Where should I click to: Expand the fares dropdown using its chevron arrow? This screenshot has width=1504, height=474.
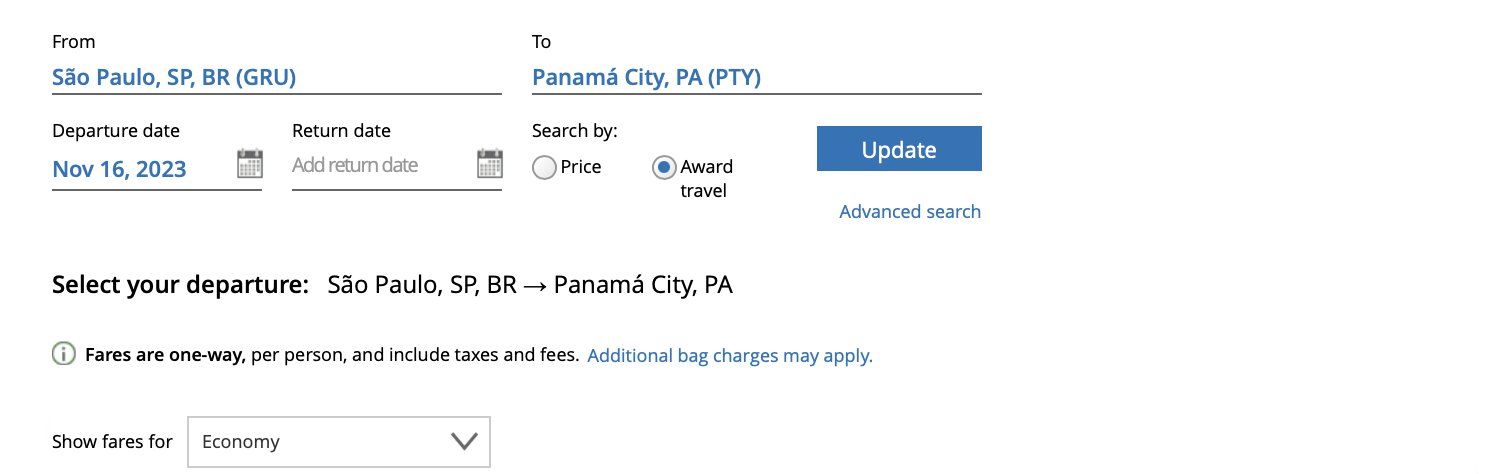(464, 441)
